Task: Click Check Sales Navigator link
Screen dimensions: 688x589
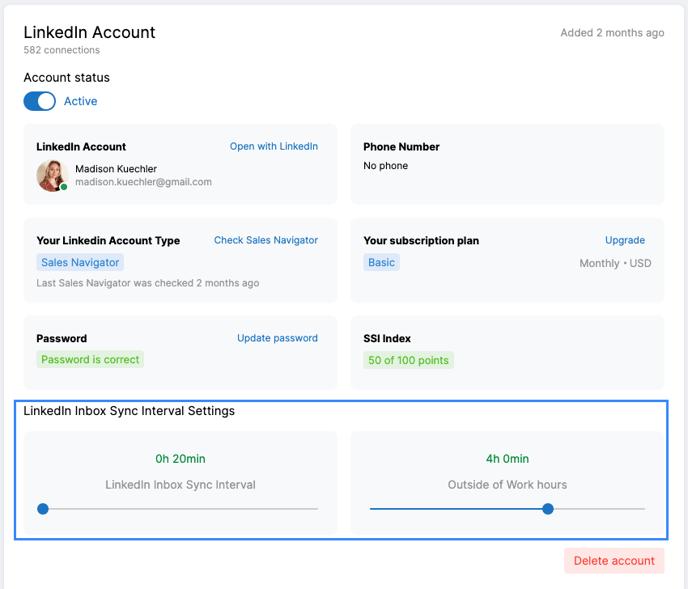Action: tap(266, 240)
